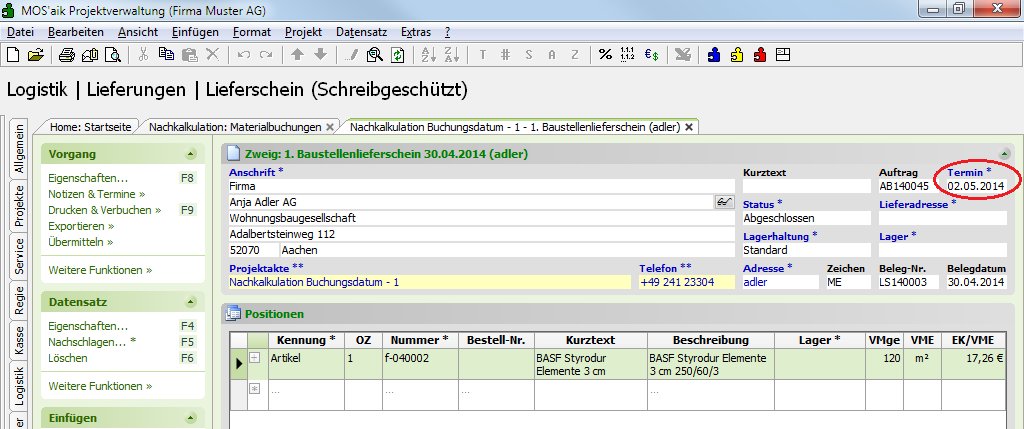Switch to Home: Startseite tab
Image resolution: width=1024 pixels, height=429 pixels.
[91, 127]
